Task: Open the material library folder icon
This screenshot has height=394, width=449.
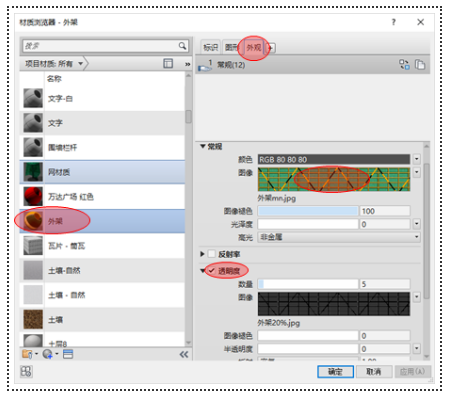Action: pos(27,354)
